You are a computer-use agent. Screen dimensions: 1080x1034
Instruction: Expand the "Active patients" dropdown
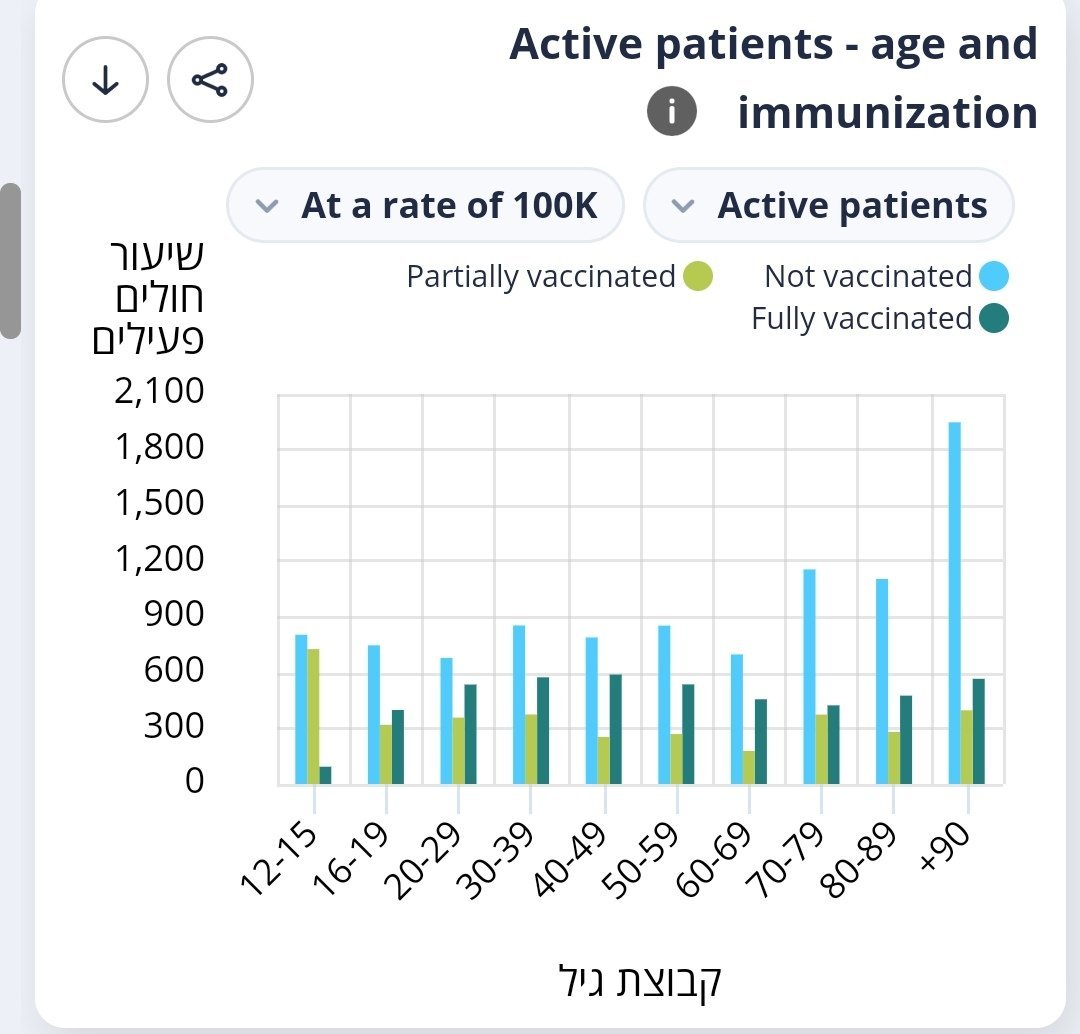[x=829, y=206]
